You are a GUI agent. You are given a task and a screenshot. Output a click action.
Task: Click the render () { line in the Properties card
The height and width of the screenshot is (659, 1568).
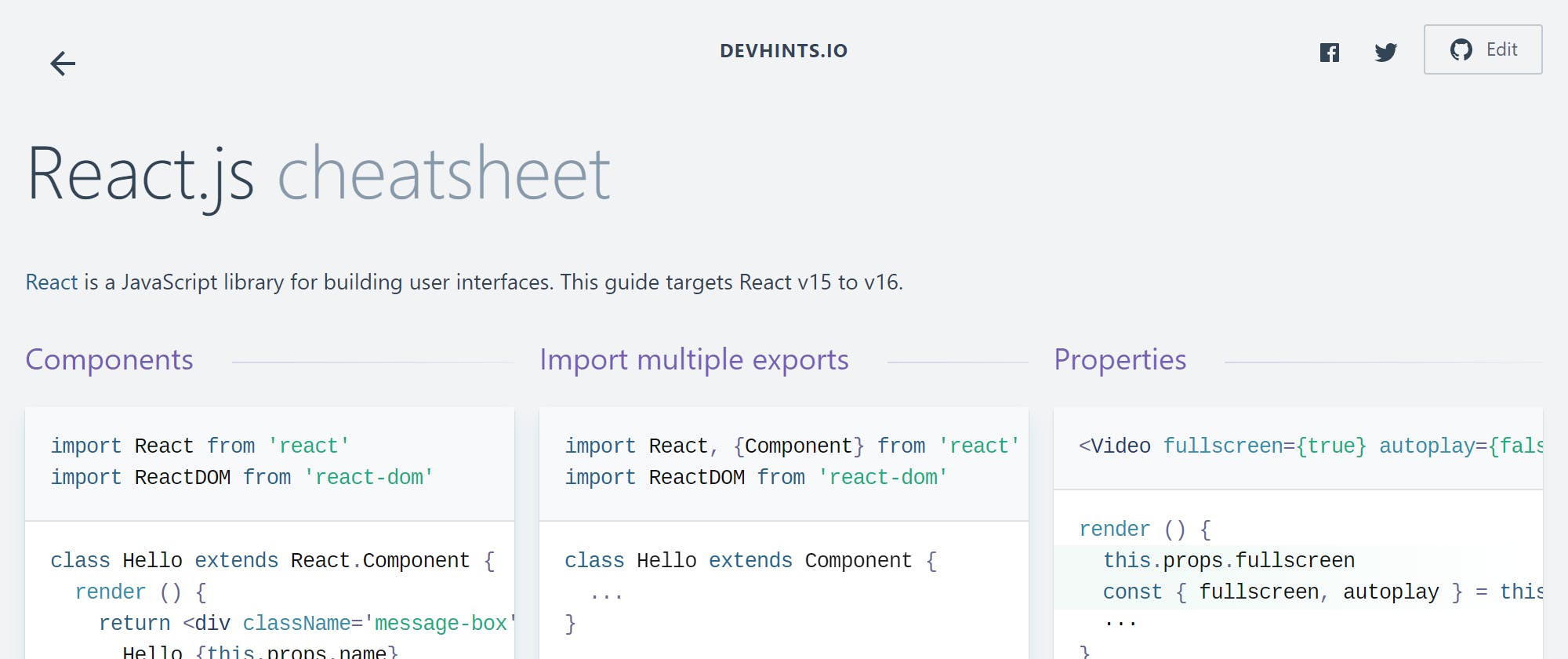pyautogui.click(x=1145, y=529)
